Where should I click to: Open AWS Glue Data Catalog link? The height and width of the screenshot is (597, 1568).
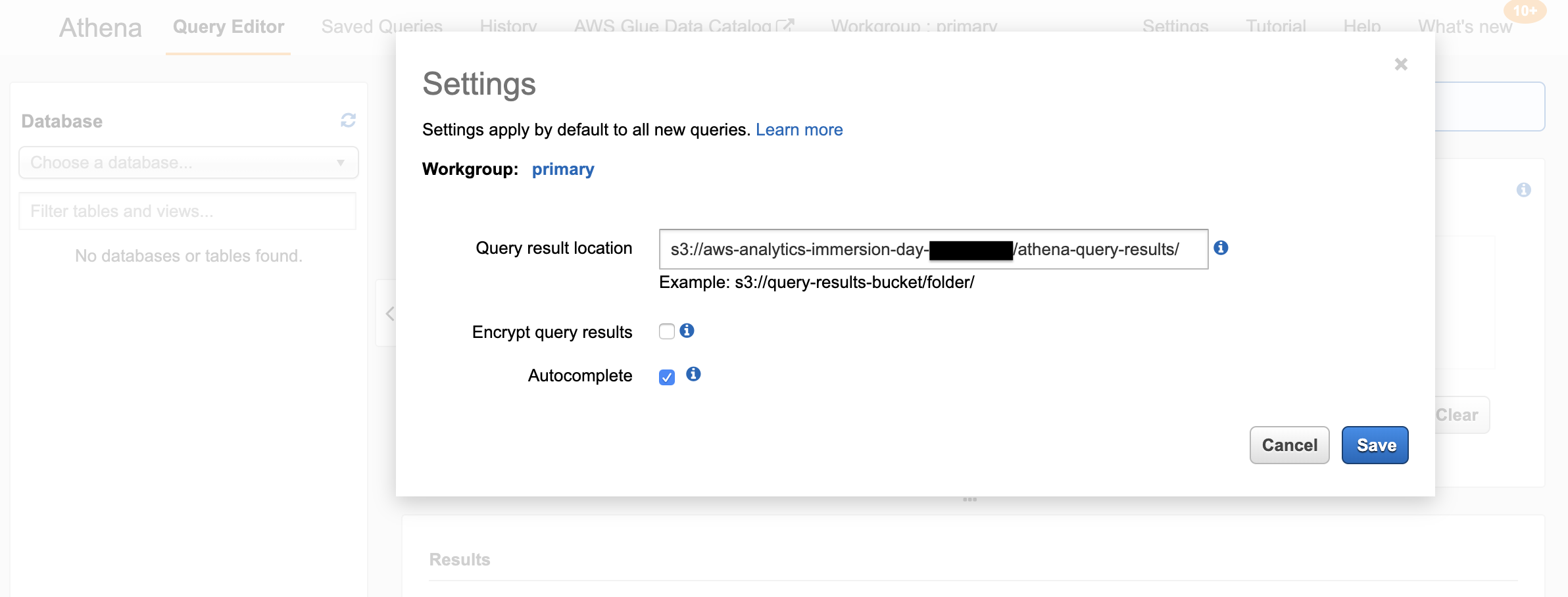click(684, 27)
